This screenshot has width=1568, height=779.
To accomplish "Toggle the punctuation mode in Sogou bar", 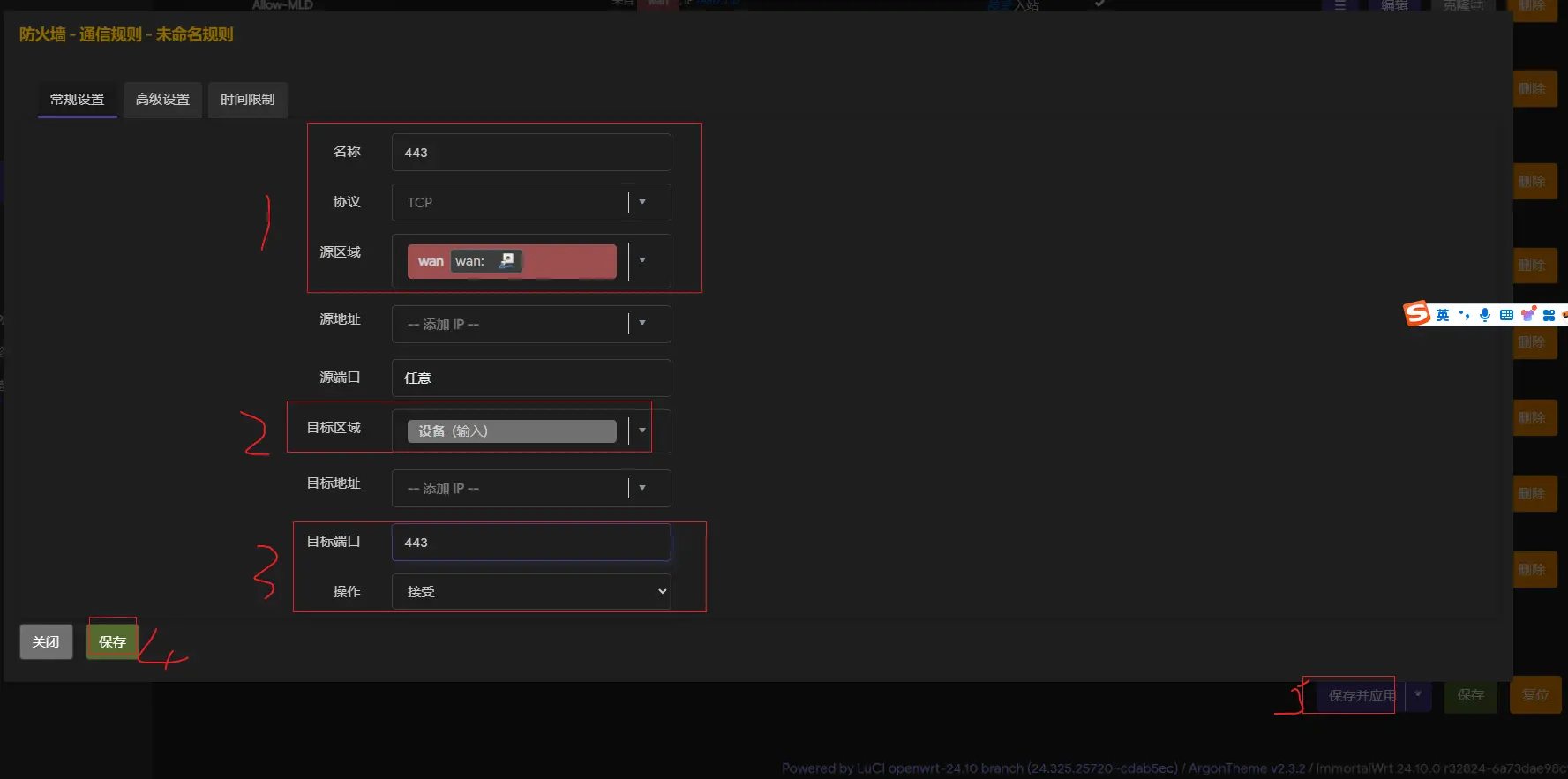I will (1464, 315).
